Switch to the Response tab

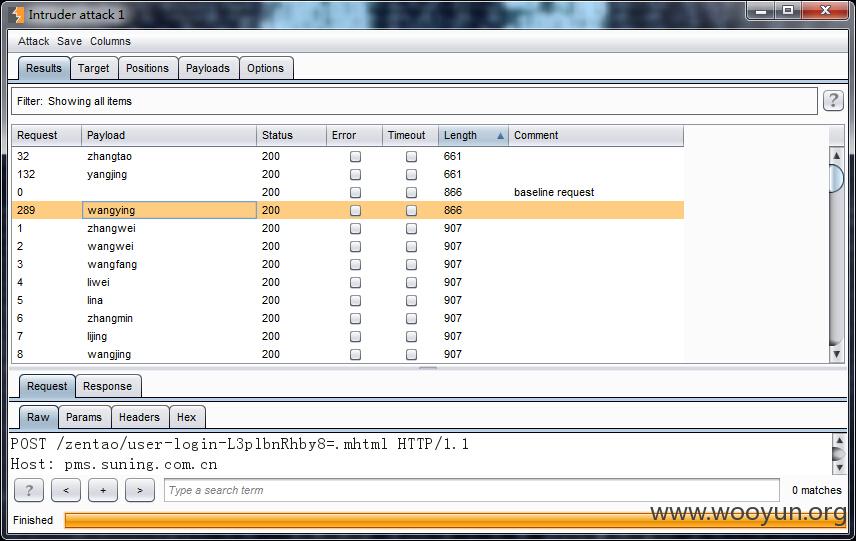point(108,386)
